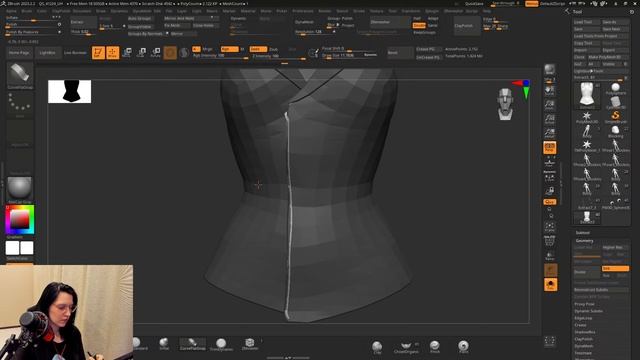Toggle Zadd sculpt mode

[258, 49]
